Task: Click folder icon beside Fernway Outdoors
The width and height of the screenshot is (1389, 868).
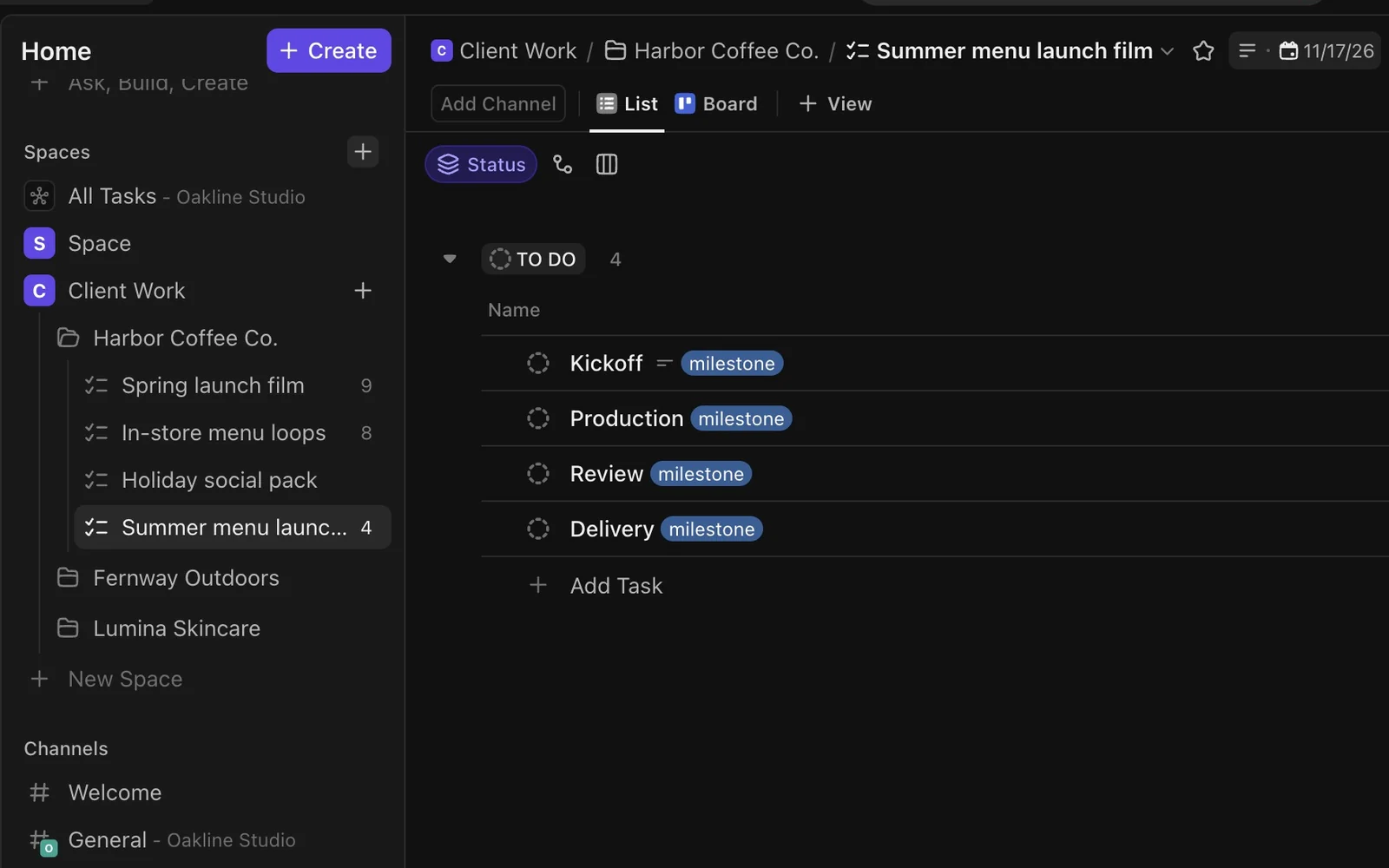Action: pyautogui.click(x=68, y=578)
